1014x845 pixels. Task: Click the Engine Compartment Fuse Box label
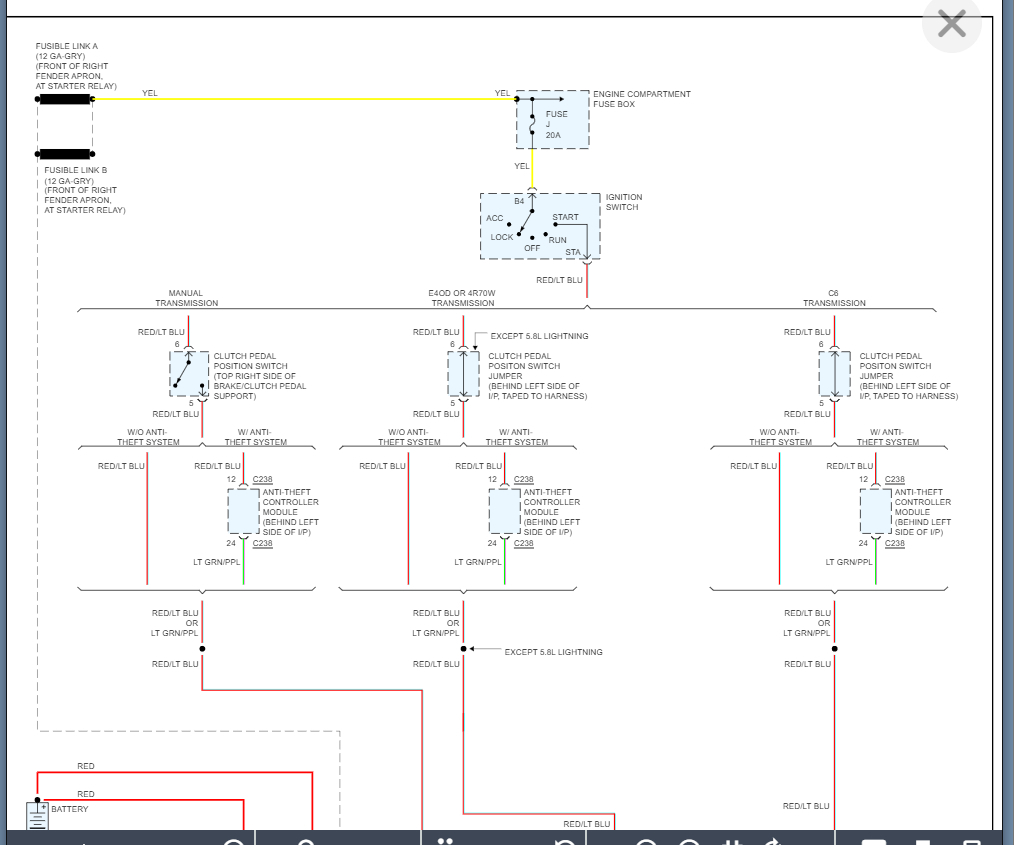coord(643,99)
